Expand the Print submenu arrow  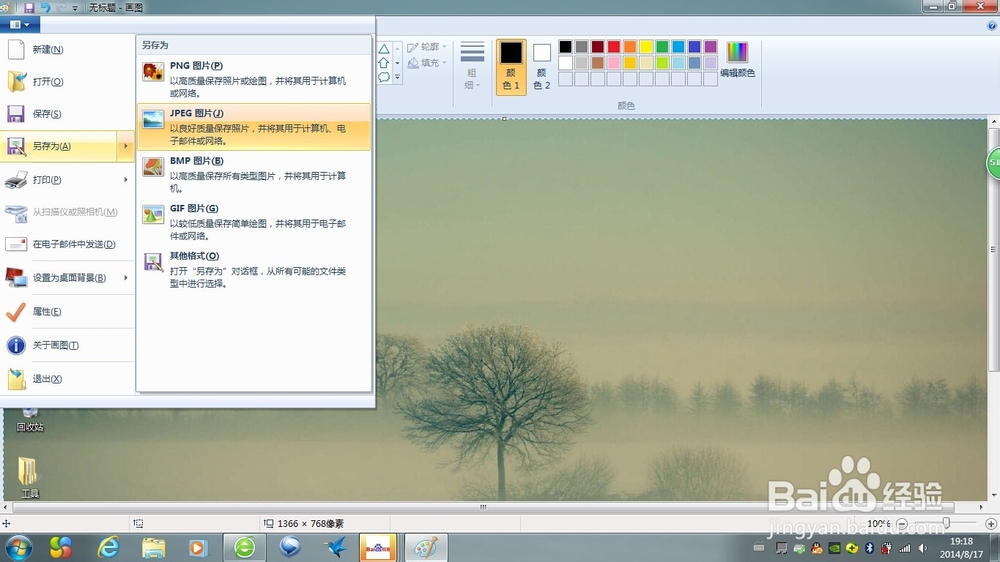coord(126,180)
